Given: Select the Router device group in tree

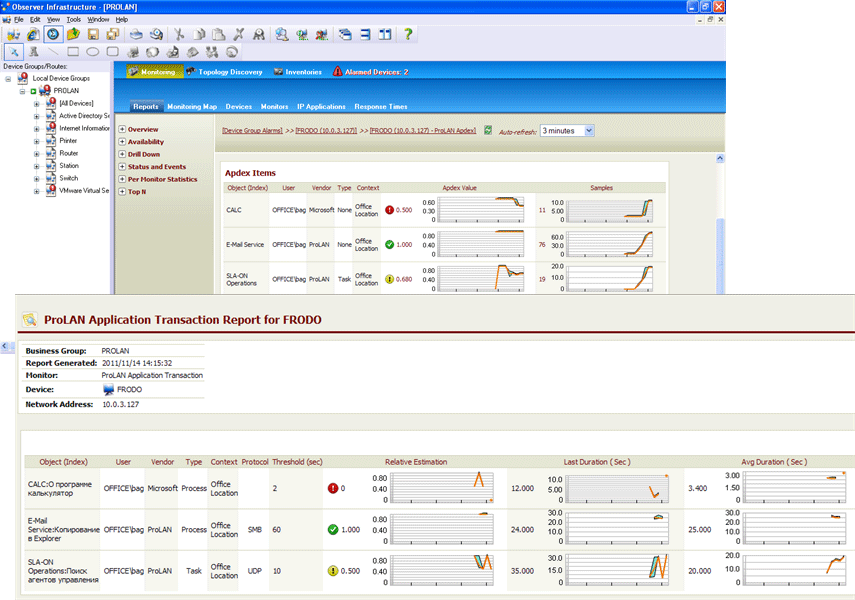Looking at the screenshot, I should [69, 153].
